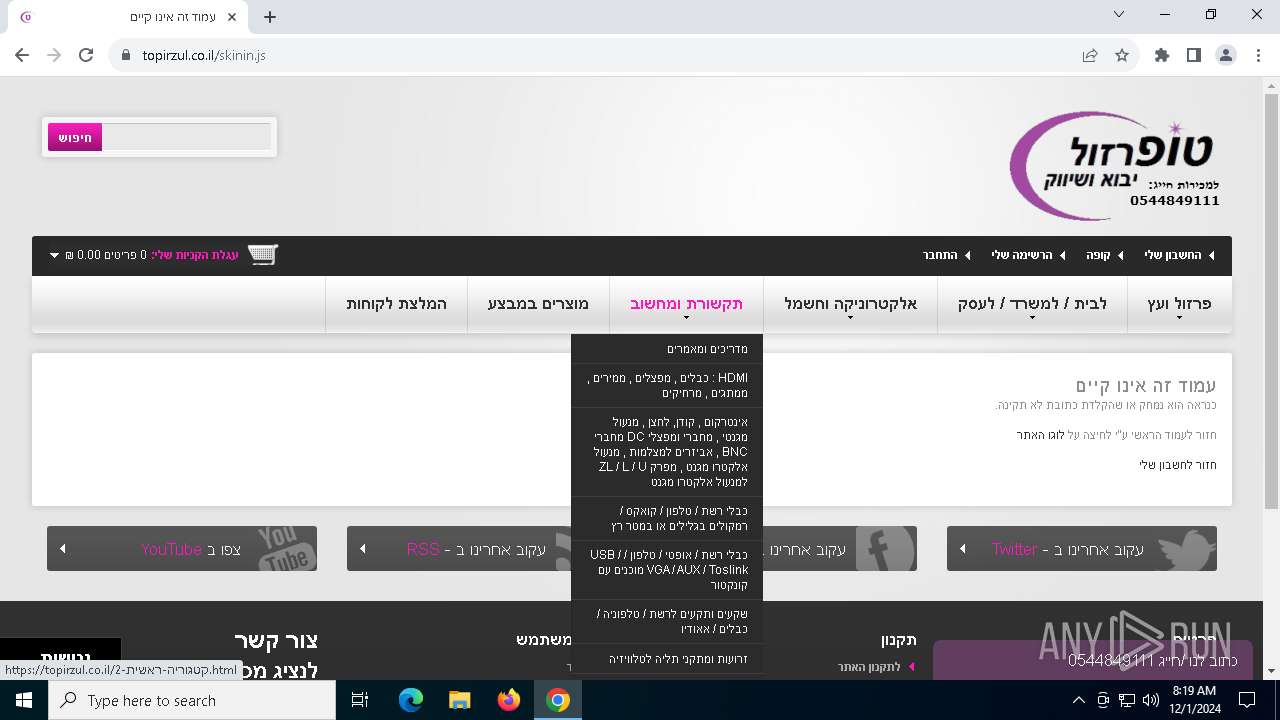1280x720 pixels.
Task: Click לוגו האתר link
Action: [x=1040, y=435]
